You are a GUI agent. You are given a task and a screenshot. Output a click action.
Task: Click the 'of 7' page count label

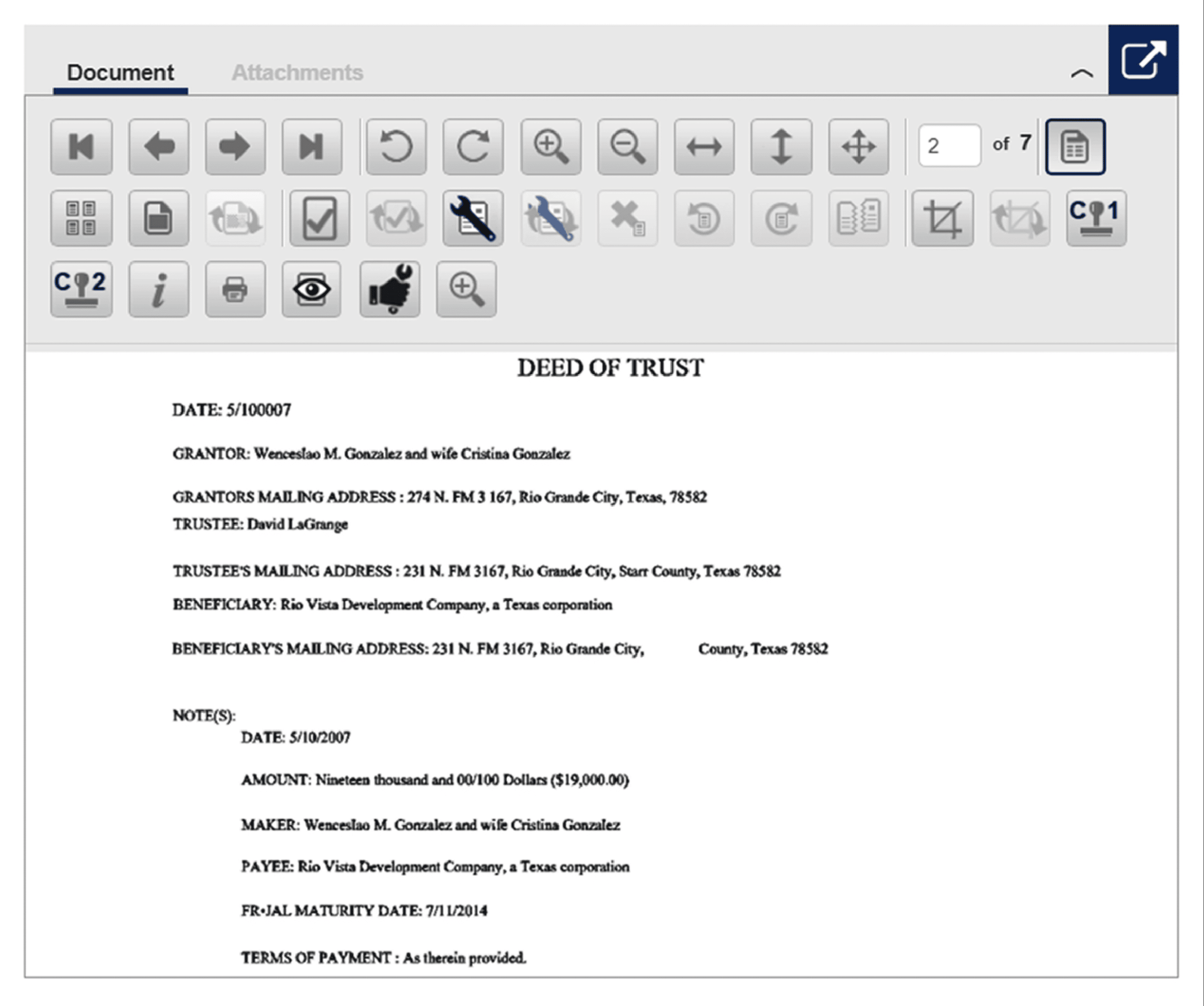pyautogui.click(x=1012, y=143)
